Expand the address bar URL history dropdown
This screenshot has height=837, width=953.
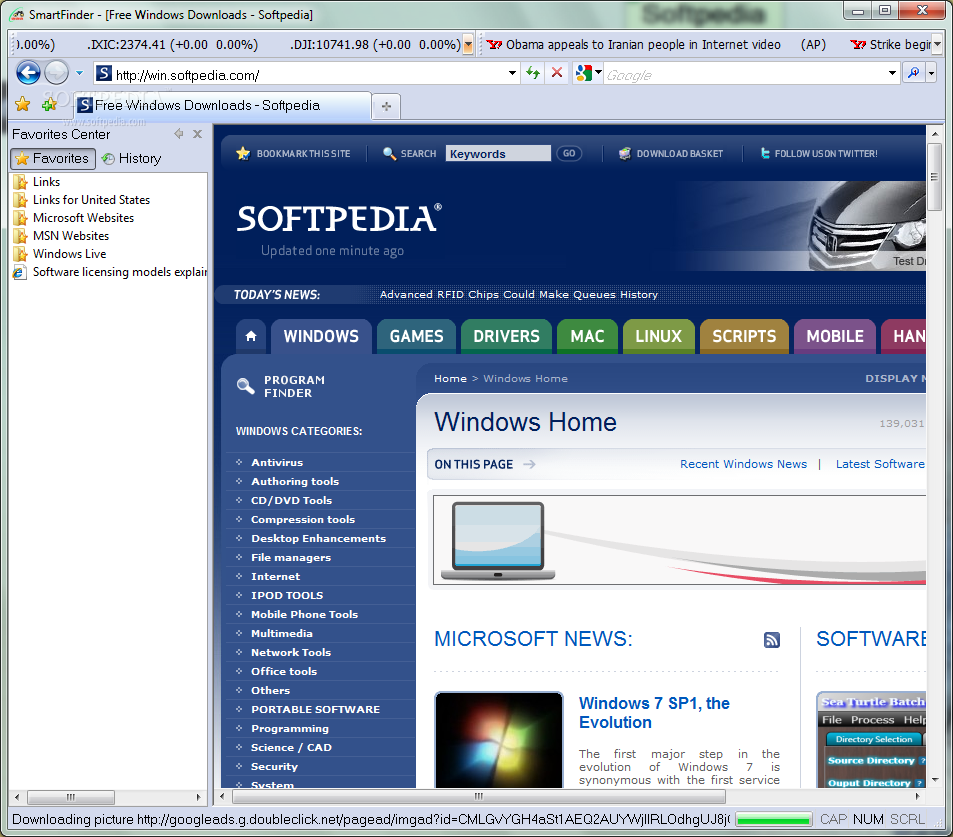(512, 74)
